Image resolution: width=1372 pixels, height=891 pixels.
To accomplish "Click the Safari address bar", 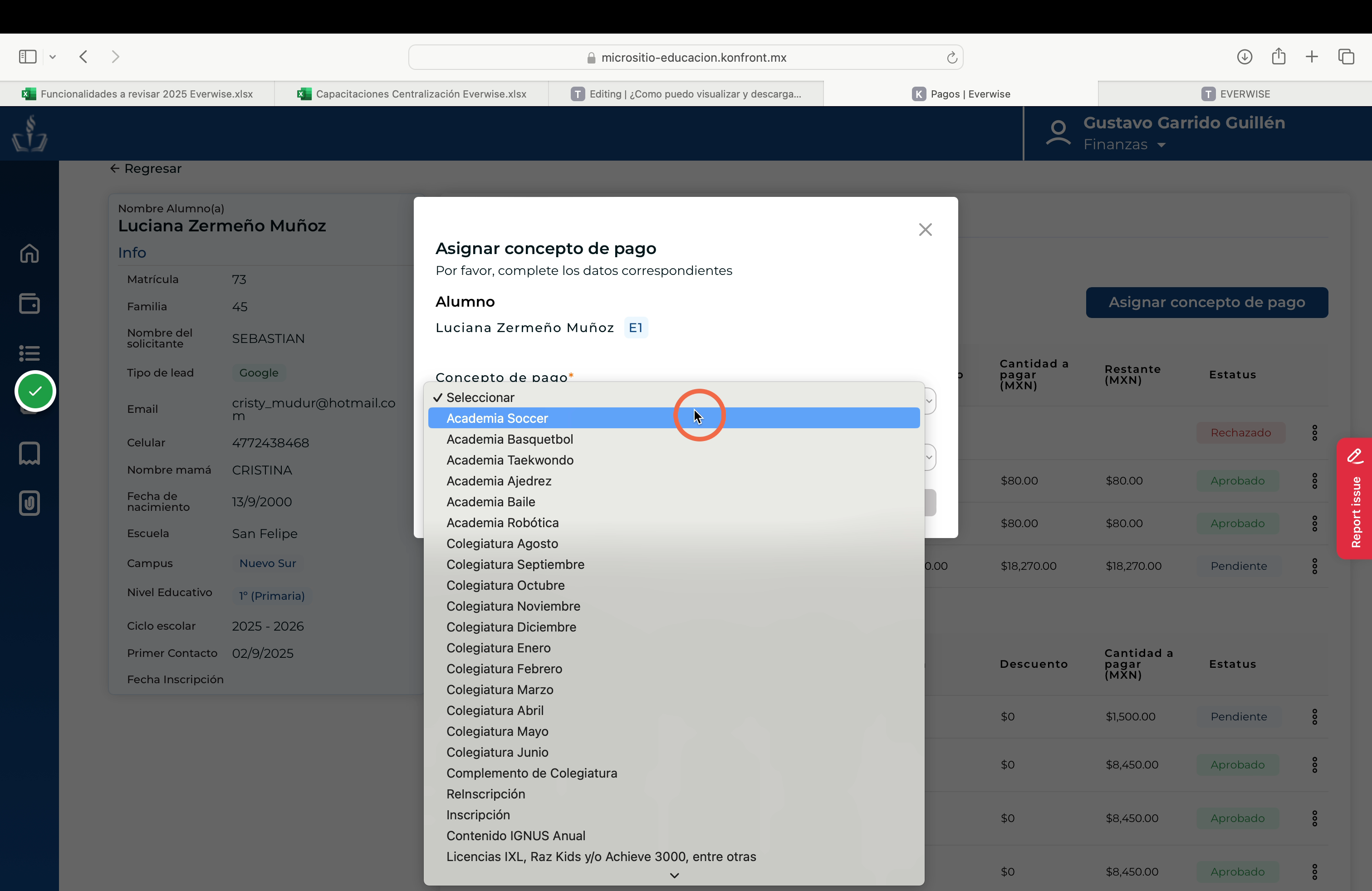I will (x=686, y=57).
